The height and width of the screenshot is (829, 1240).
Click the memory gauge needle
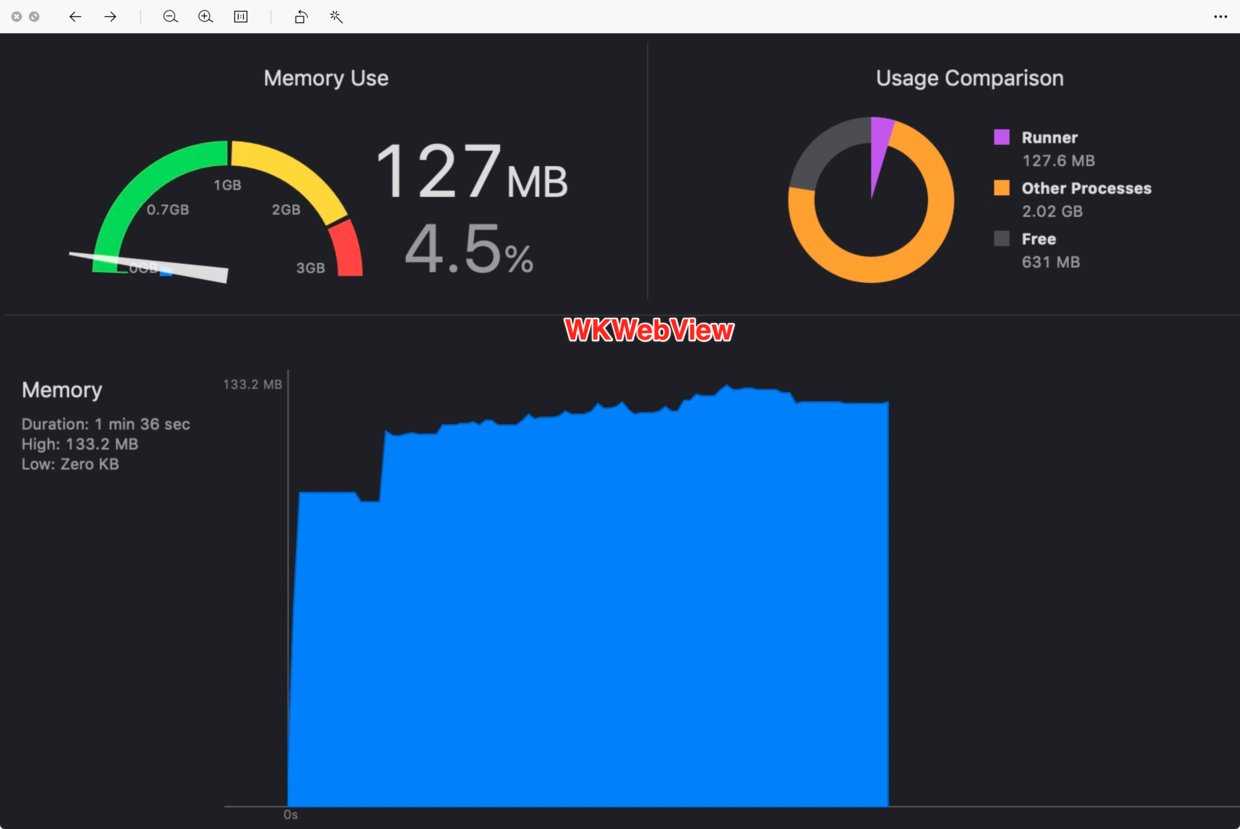149,267
